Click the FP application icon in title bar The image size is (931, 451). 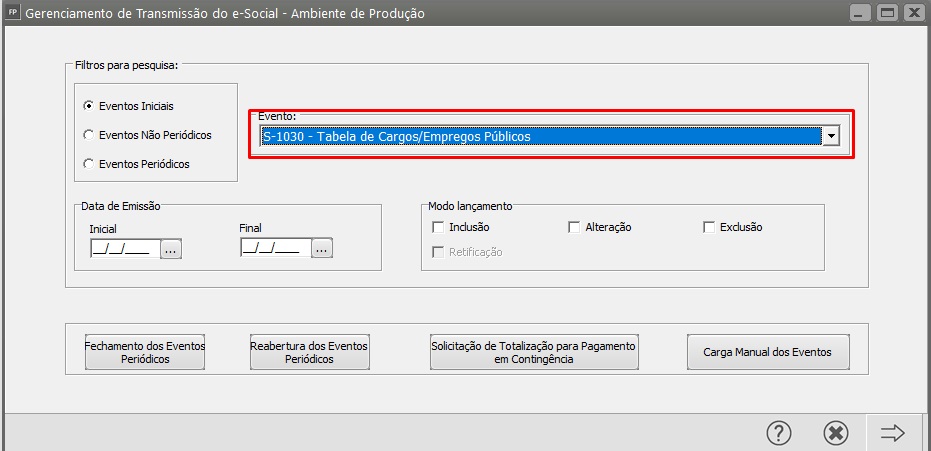pos(12,12)
